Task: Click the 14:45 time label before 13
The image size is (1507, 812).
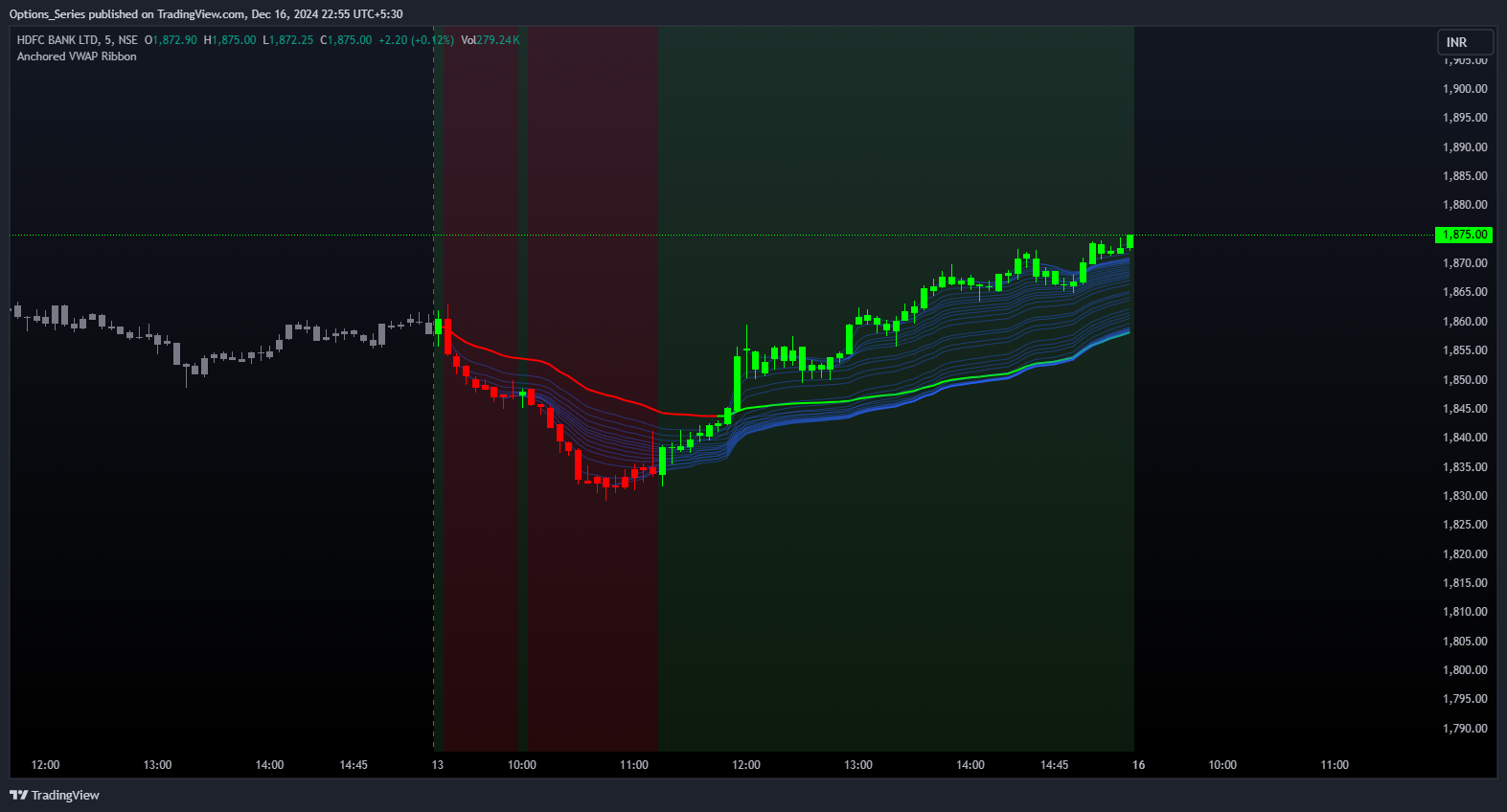Action: [354, 765]
